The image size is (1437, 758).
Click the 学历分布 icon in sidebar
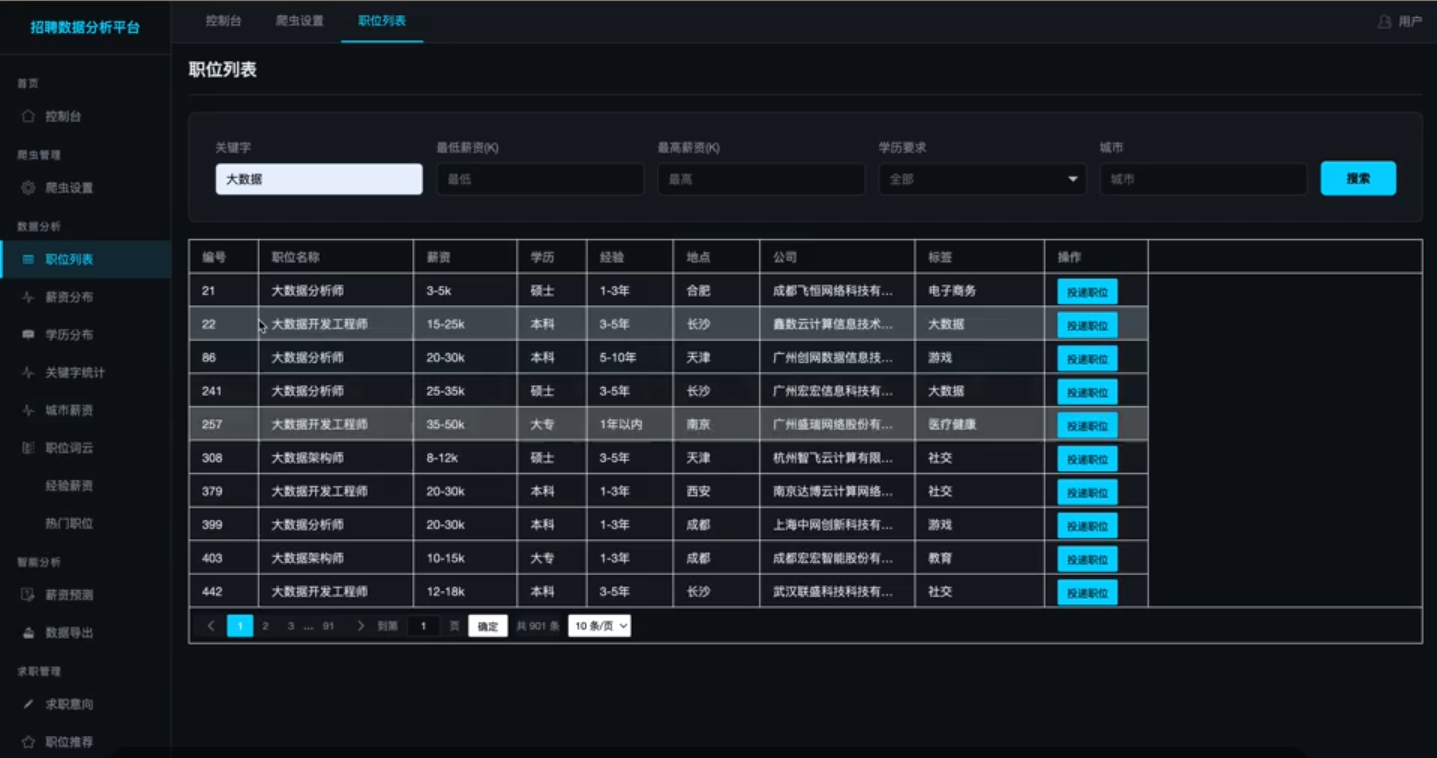[28, 335]
